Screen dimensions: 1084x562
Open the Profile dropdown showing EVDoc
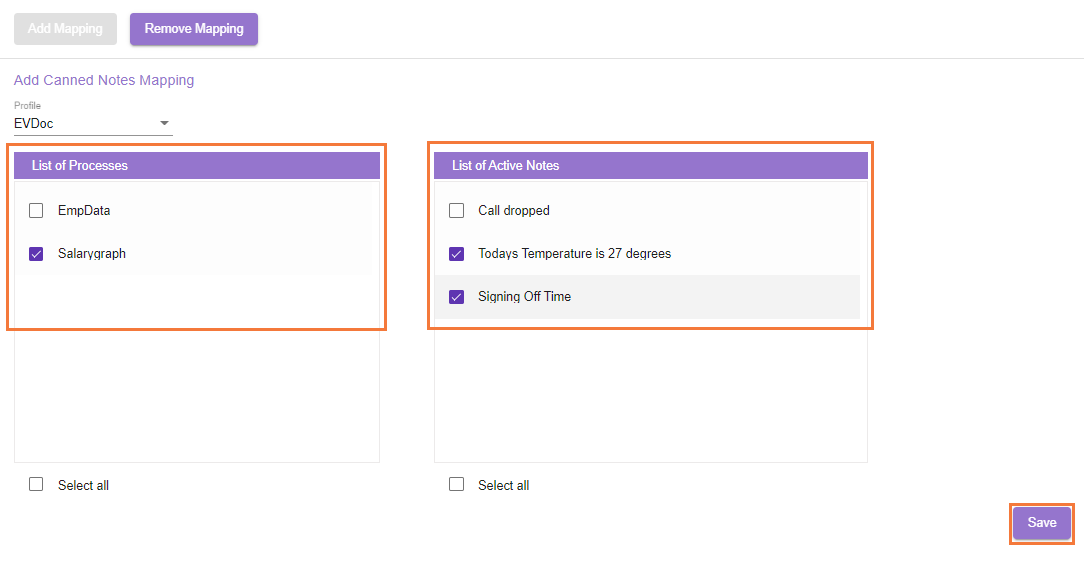(85, 124)
